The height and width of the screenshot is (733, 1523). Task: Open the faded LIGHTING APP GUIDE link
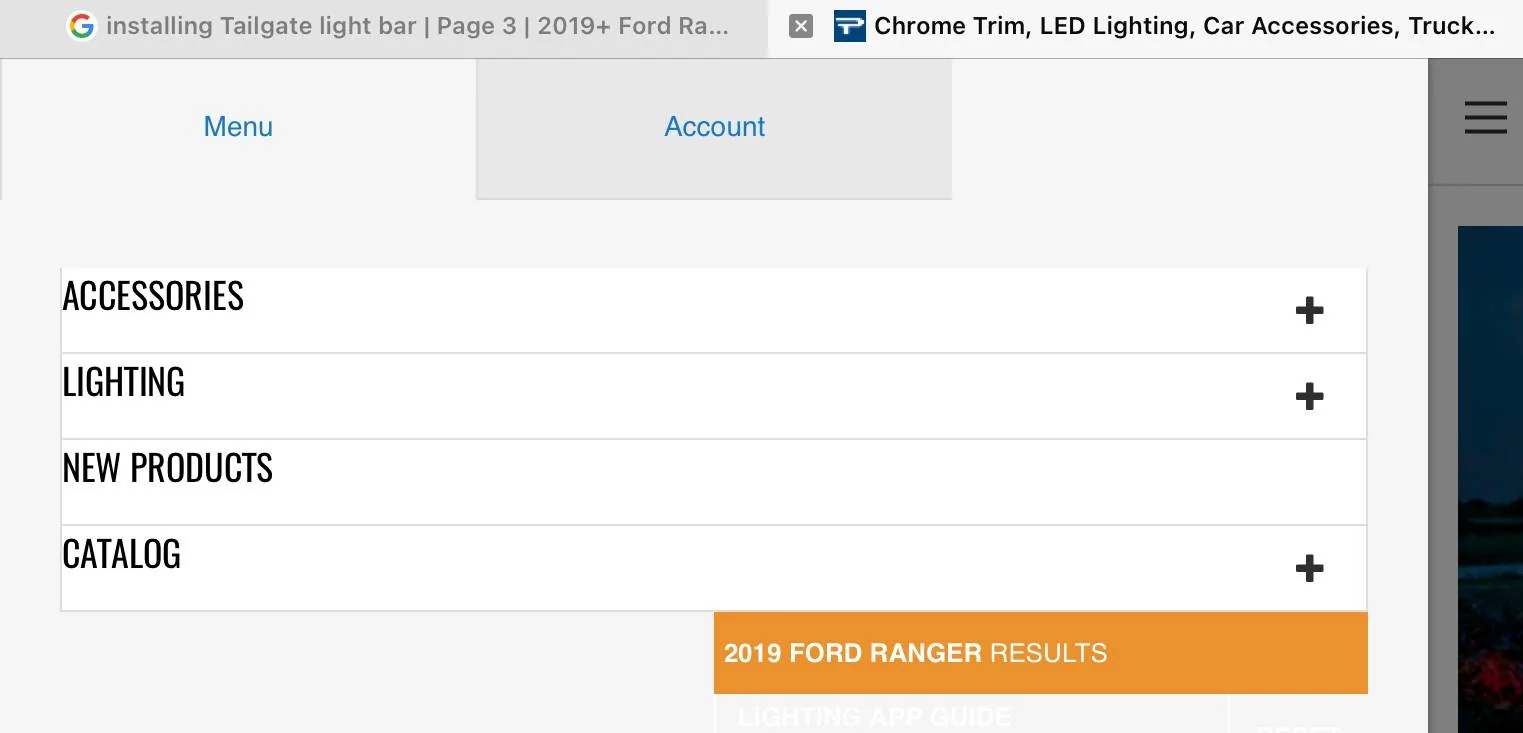(x=875, y=717)
